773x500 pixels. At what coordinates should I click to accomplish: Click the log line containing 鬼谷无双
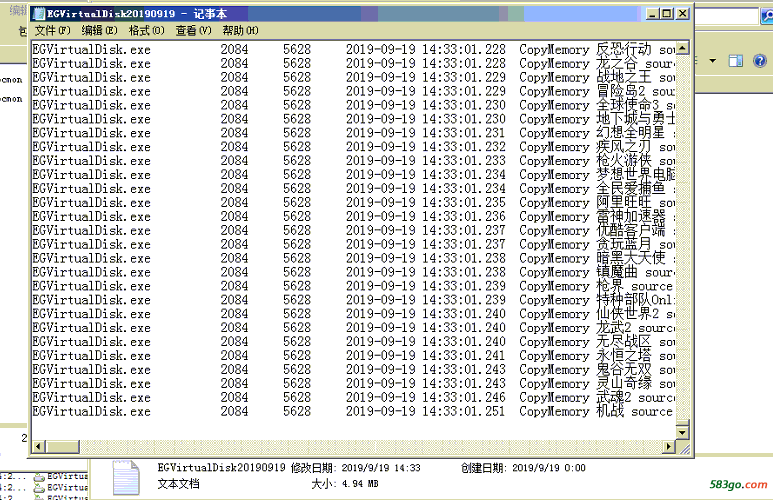click(353, 370)
